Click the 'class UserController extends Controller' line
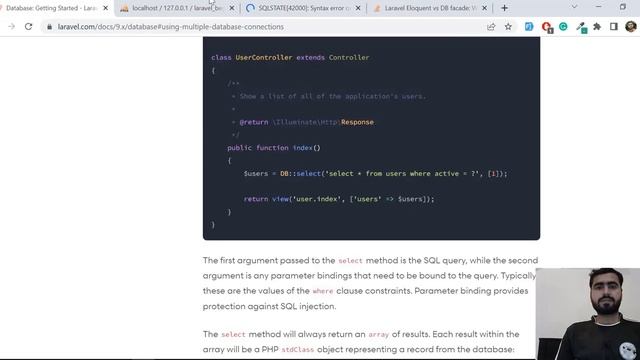Image resolution: width=640 pixels, height=360 pixels. click(290, 58)
